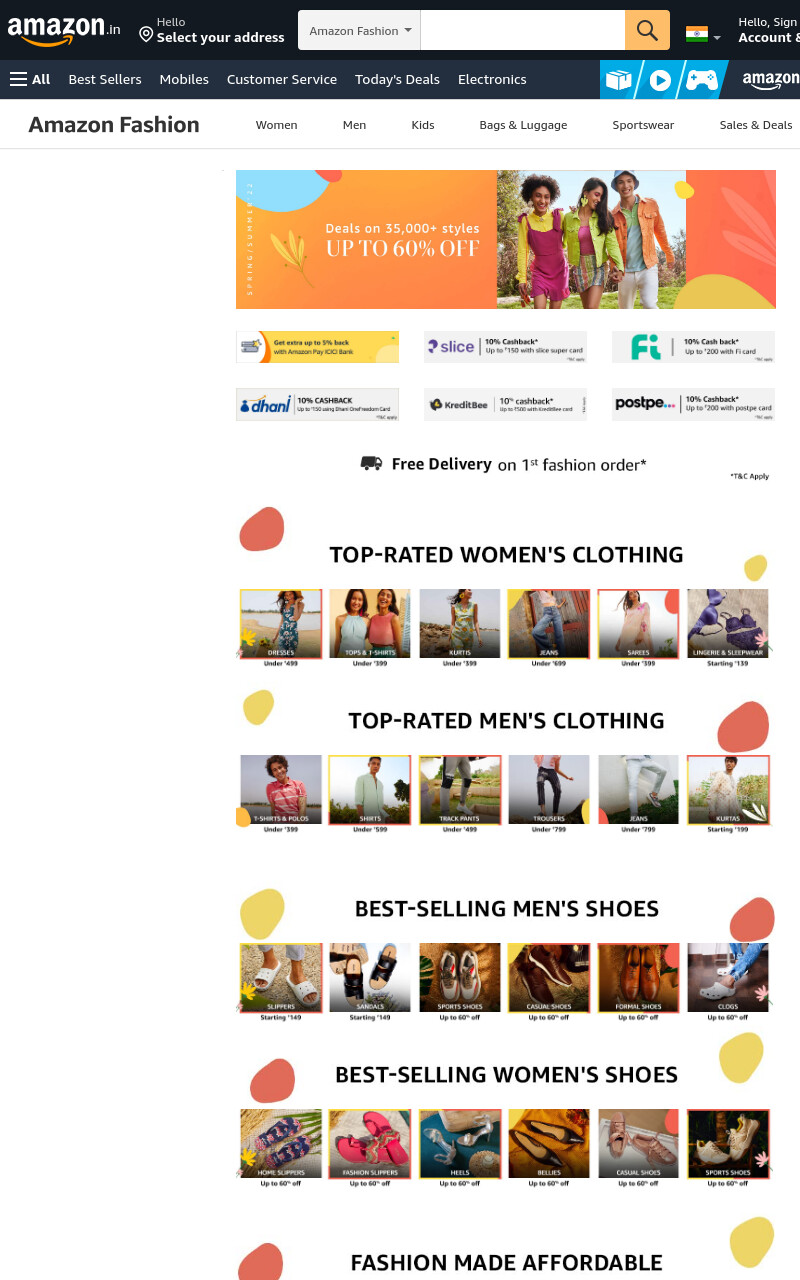Click the Up to 60% off banner
Image resolution: width=800 pixels, height=1280 pixels.
pyautogui.click(x=506, y=239)
